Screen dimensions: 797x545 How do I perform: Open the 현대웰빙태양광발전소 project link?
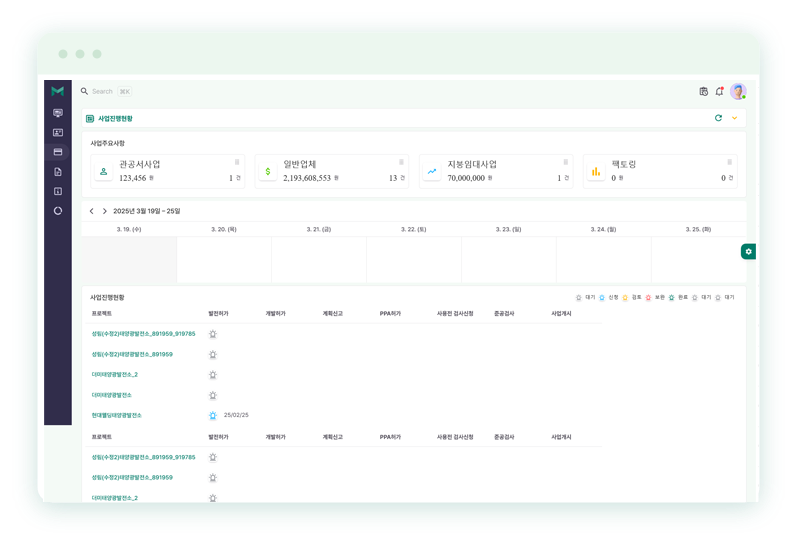click(117, 415)
